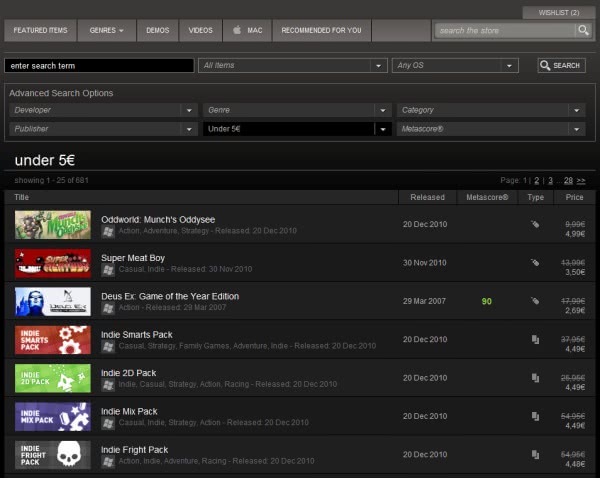Go to results page 3
Viewport: 600px width, 478px height.
coord(550,180)
